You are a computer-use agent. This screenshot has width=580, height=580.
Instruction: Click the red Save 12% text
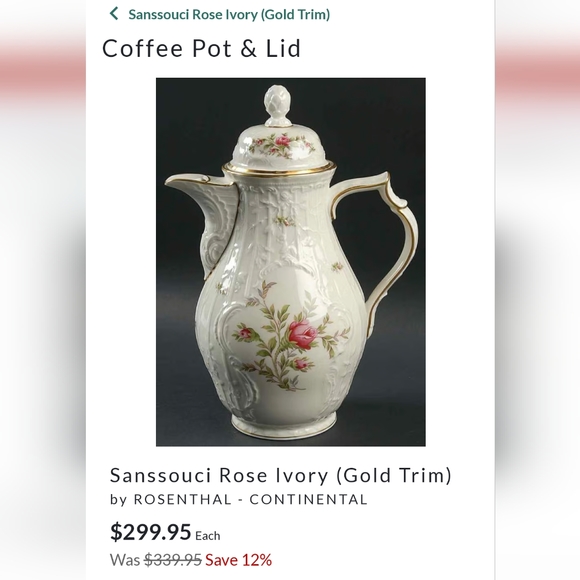coord(239,560)
